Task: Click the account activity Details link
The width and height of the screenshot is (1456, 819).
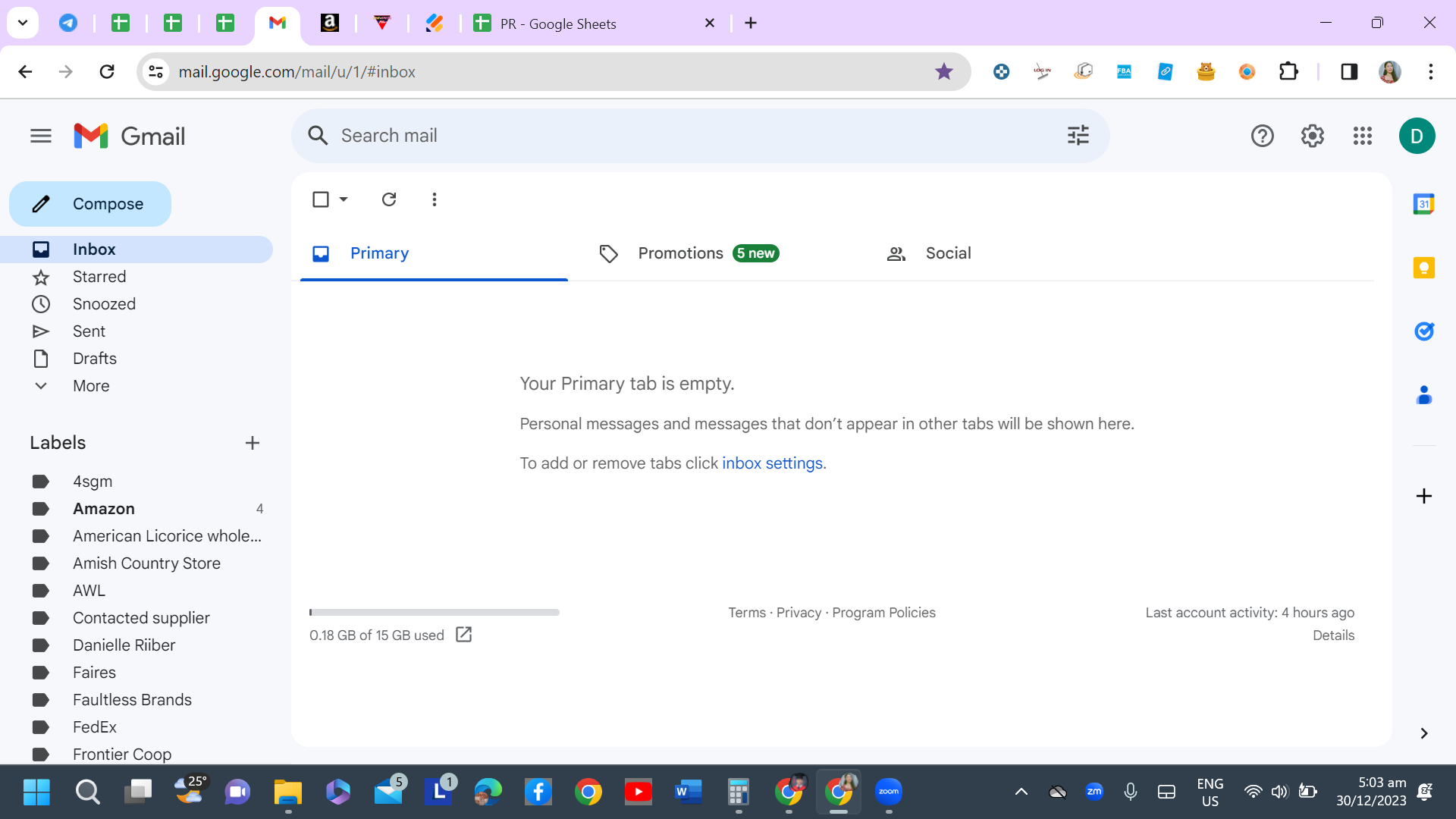Action: coord(1333,635)
